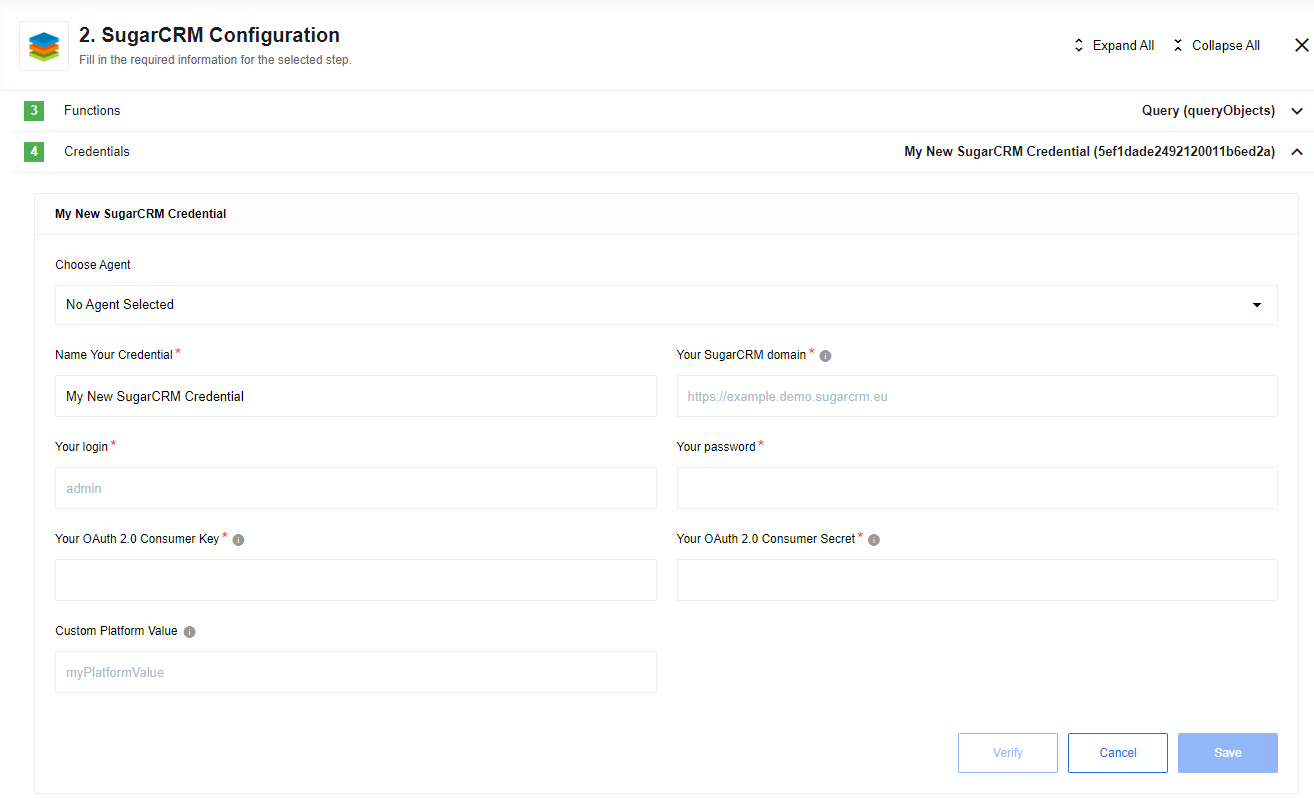Click the info icon beside Your SugarCRM domain
The image size is (1314, 798).
[x=825, y=354]
